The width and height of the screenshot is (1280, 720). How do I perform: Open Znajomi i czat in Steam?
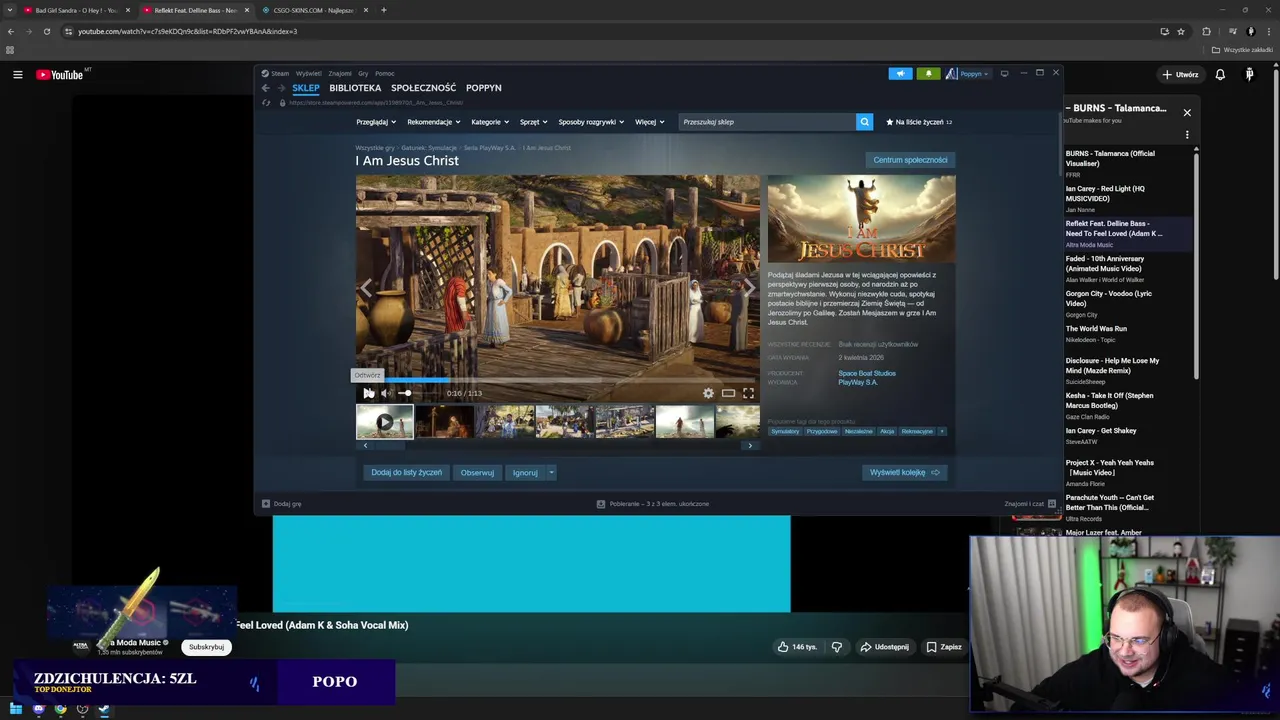click(x=1030, y=504)
